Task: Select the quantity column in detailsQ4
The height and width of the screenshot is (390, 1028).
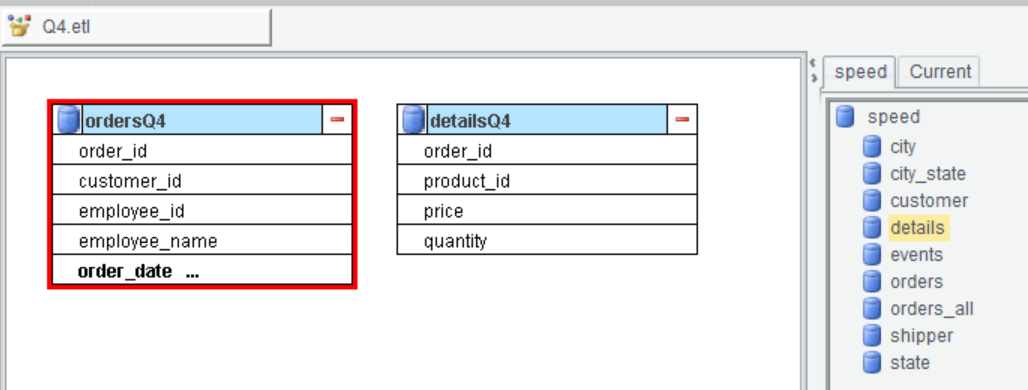Action: pos(547,241)
